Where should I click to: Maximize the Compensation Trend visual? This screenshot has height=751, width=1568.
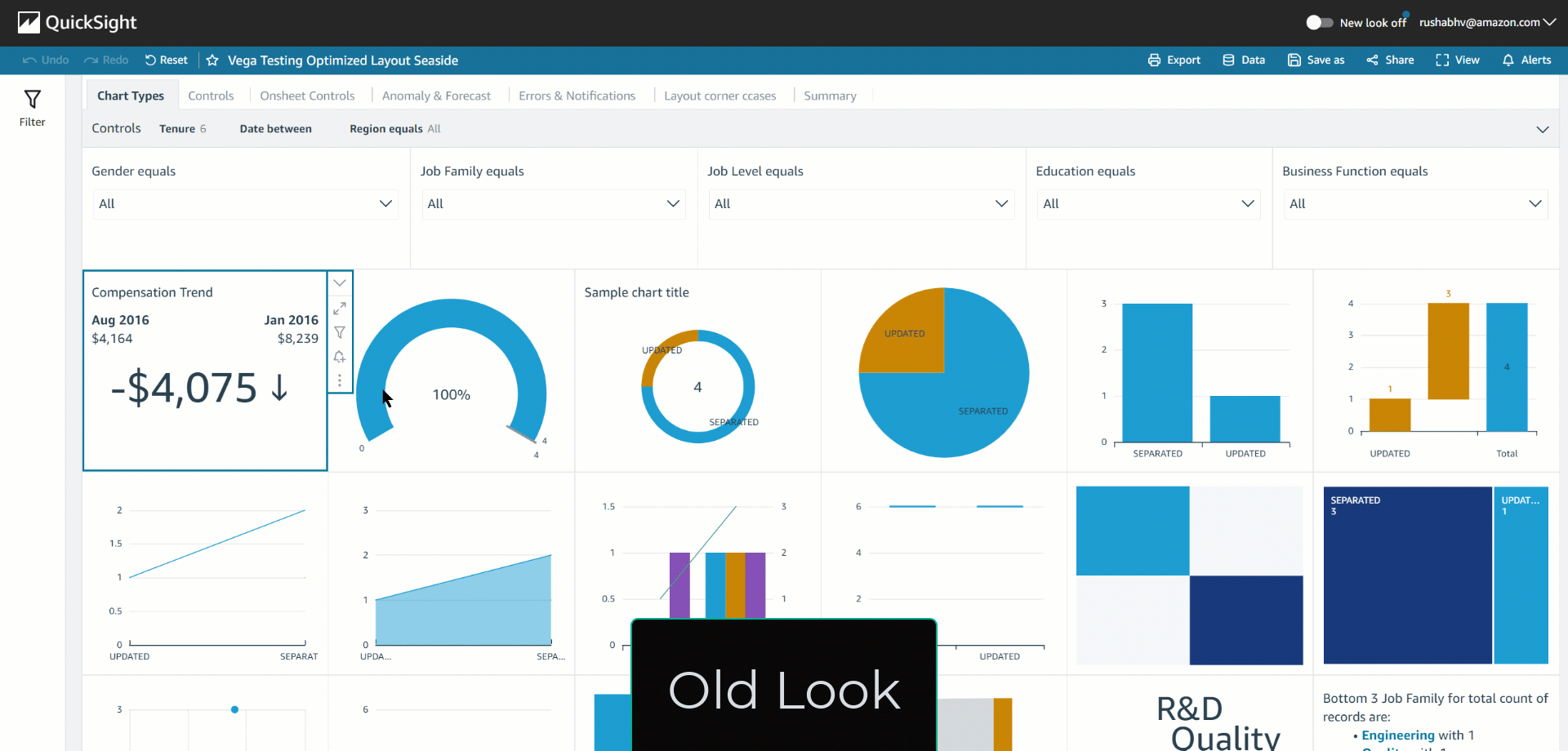click(x=340, y=309)
